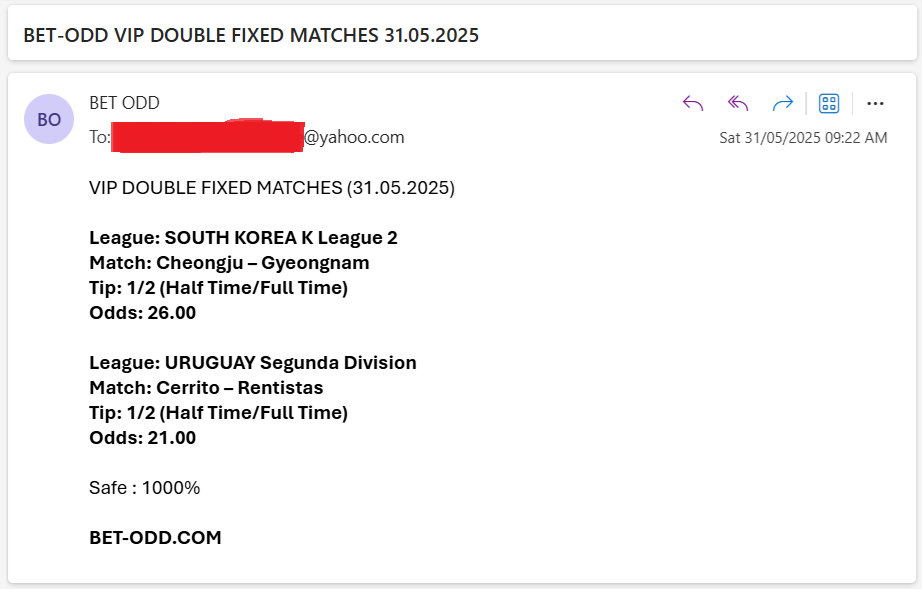Image resolution: width=922 pixels, height=589 pixels.
Task: Open the More actions ellipsis menu
Action: tap(875, 103)
